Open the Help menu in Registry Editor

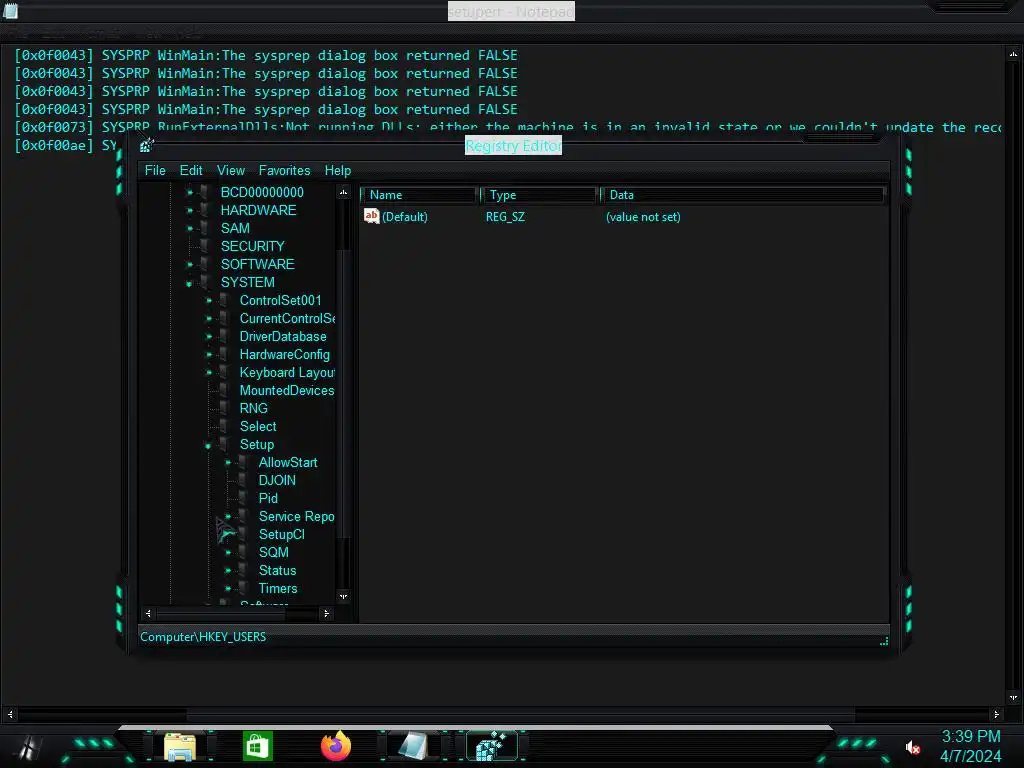click(338, 170)
